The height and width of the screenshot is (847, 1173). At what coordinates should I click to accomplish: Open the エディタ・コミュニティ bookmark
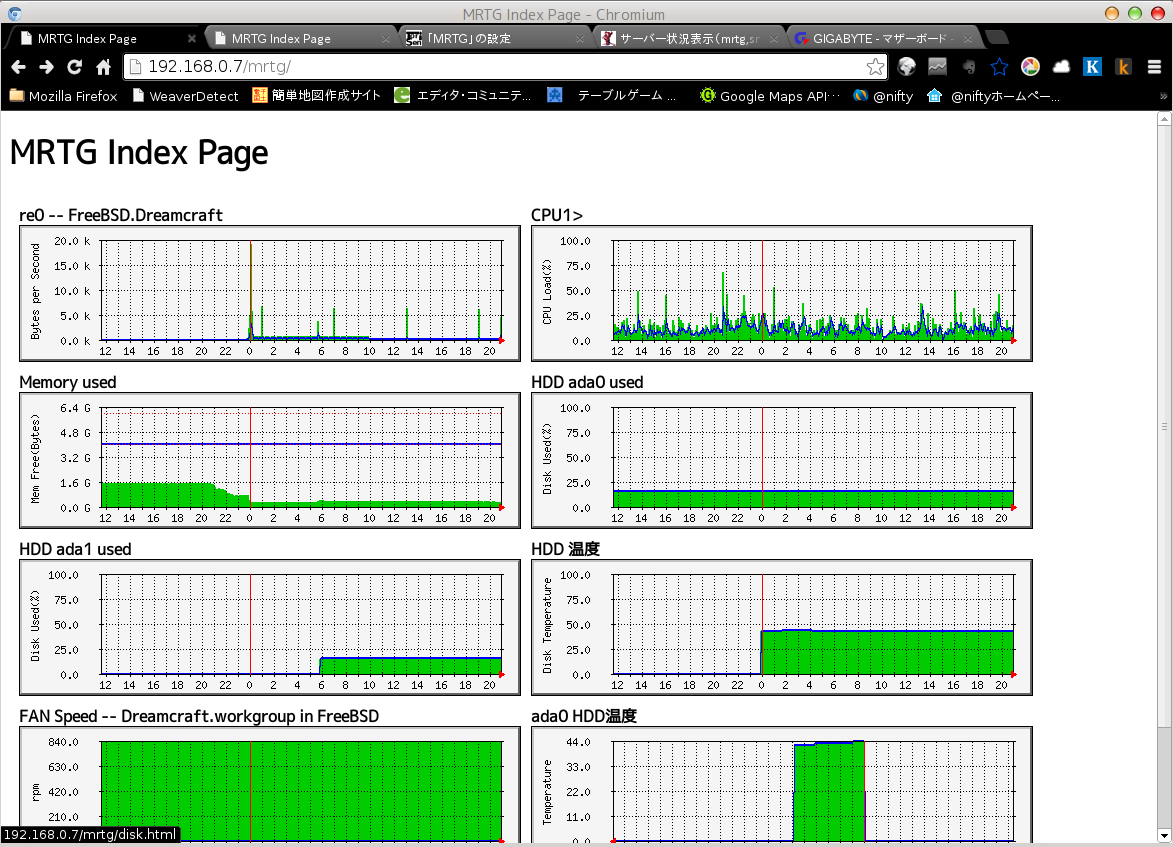[x=463, y=96]
